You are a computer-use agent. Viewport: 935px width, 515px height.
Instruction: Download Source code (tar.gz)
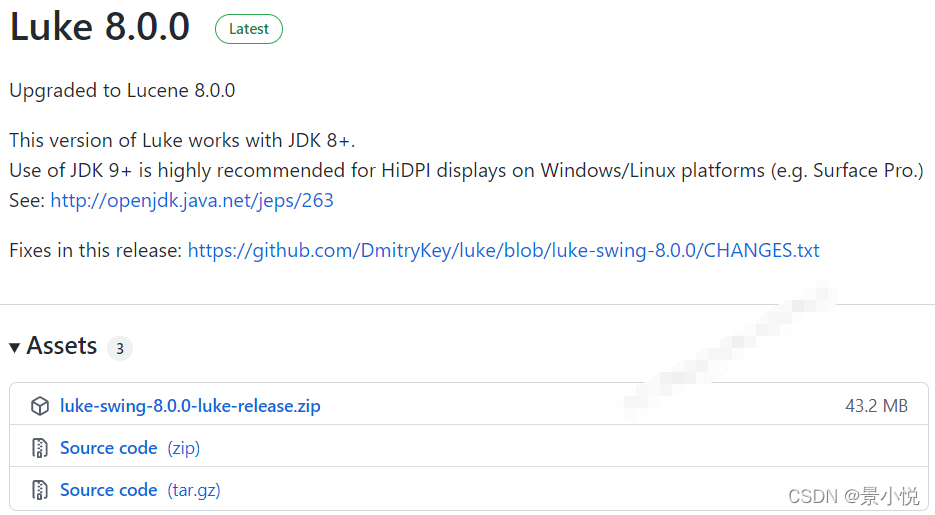[140, 490]
